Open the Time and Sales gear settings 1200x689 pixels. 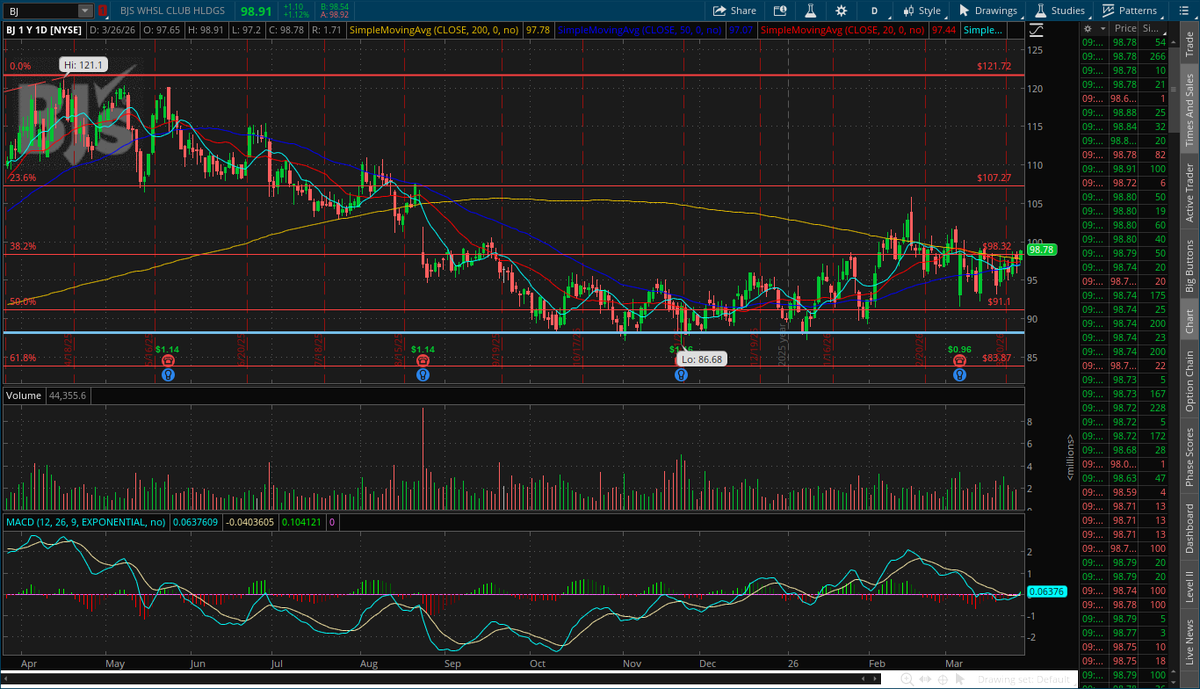coord(1088,30)
